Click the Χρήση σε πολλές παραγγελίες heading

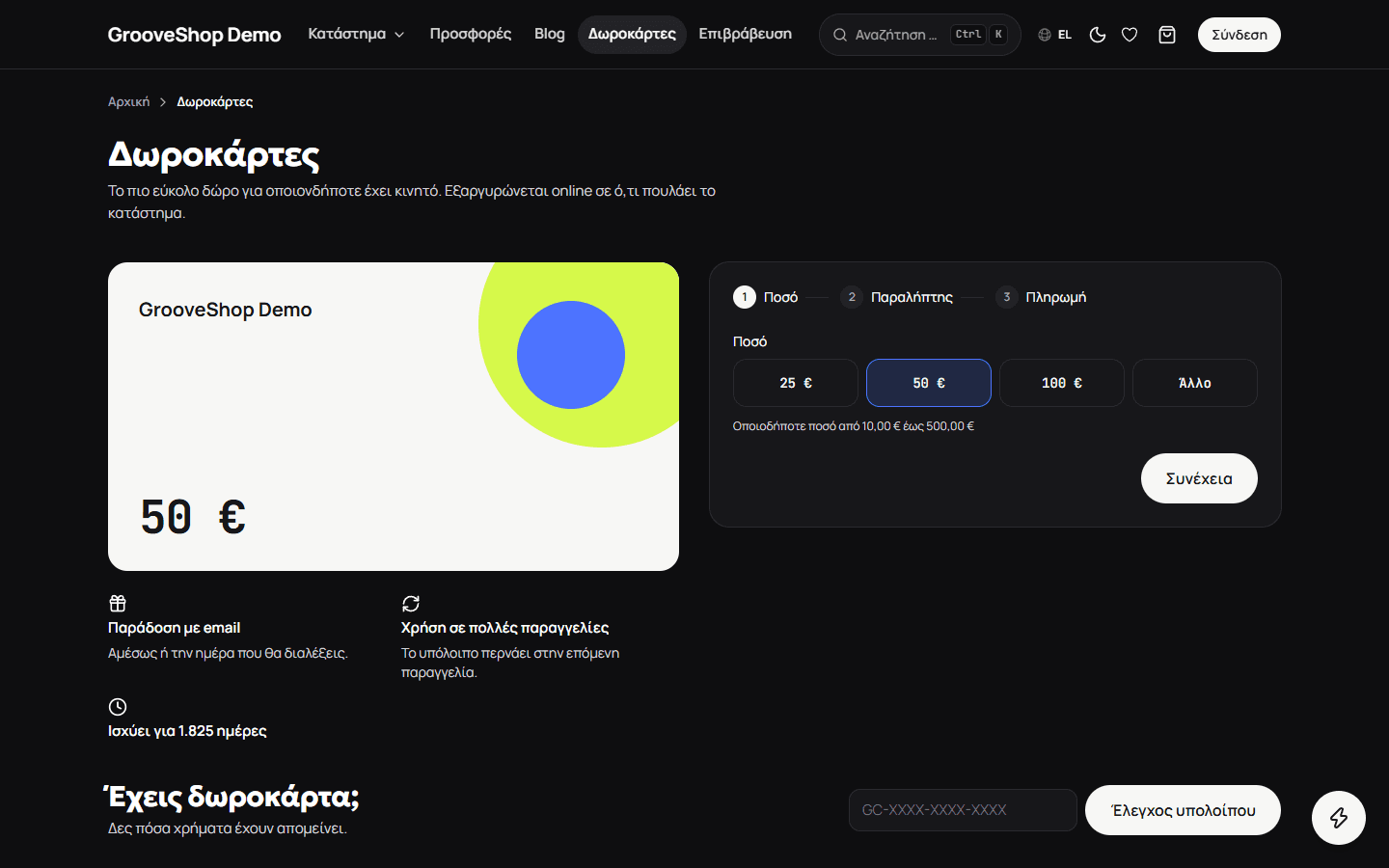pyautogui.click(x=505, y=628)
